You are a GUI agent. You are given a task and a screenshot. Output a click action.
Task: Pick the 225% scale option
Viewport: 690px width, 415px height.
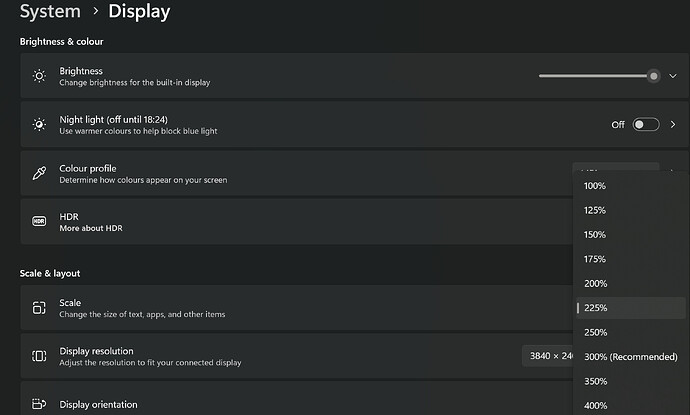[x=595, y=308]
